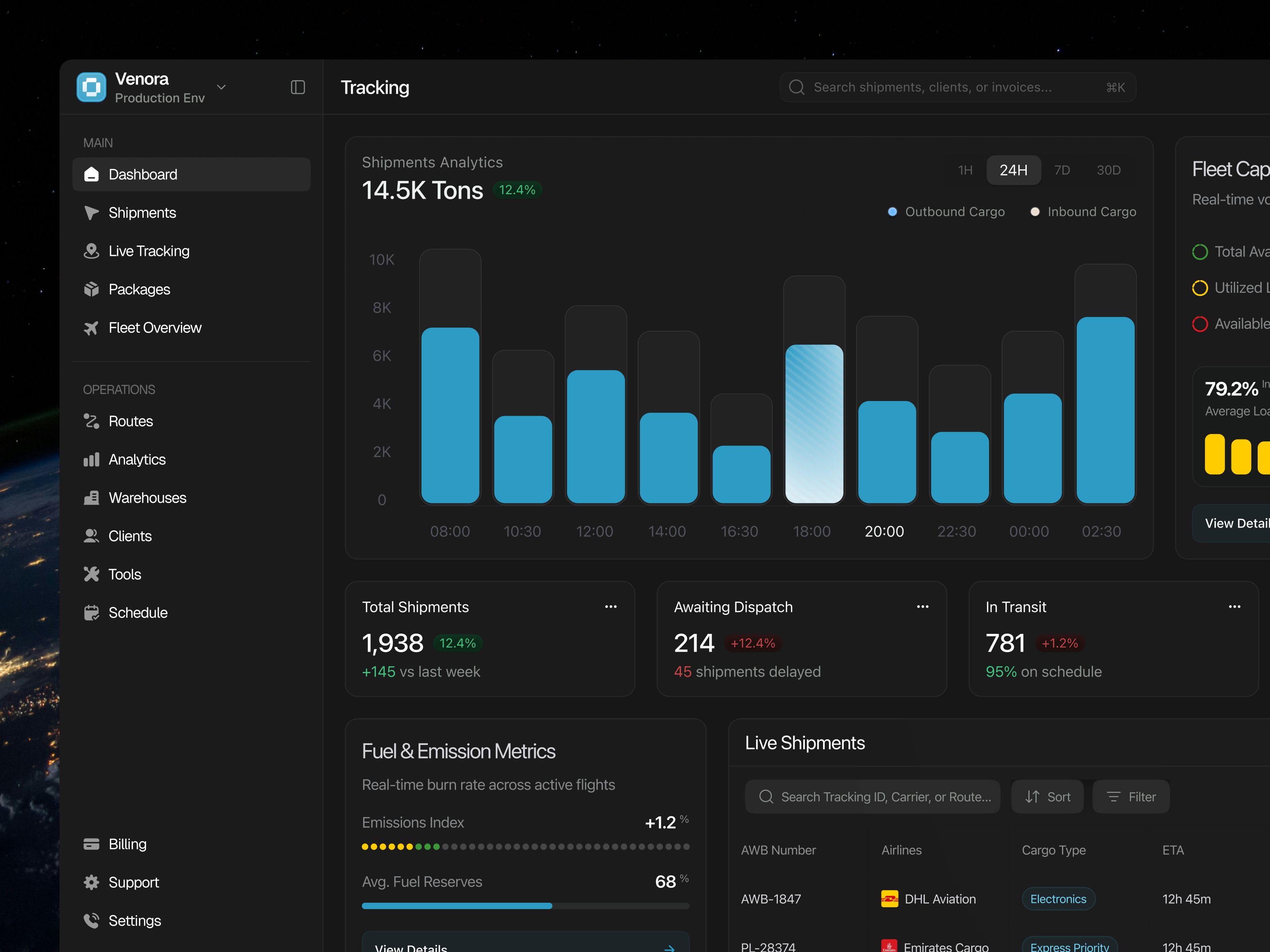Click the Settings phone icon
Image resolution: width=1270 pixels, height=952 pixels.
pyautogui.click(x=91, y=920)
